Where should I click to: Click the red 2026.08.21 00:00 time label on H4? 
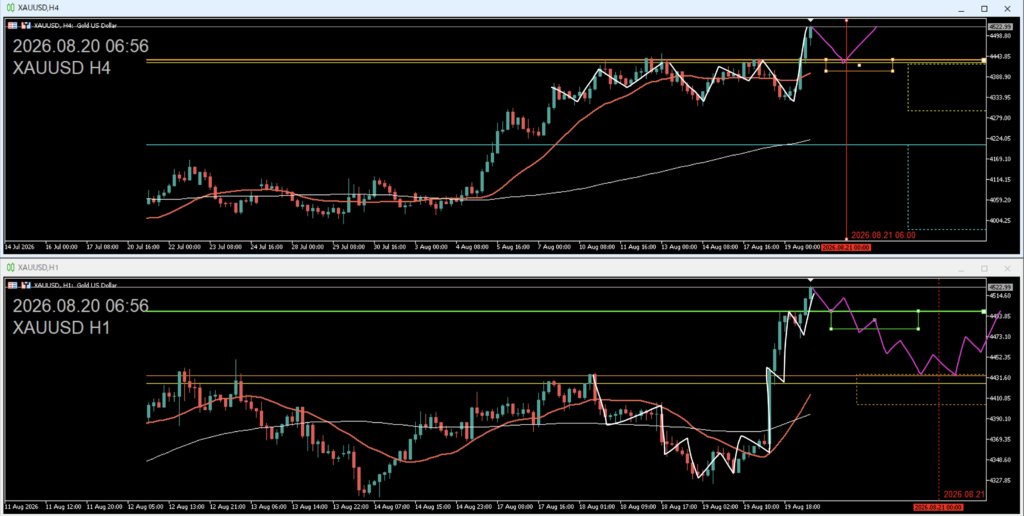[846, 248]
